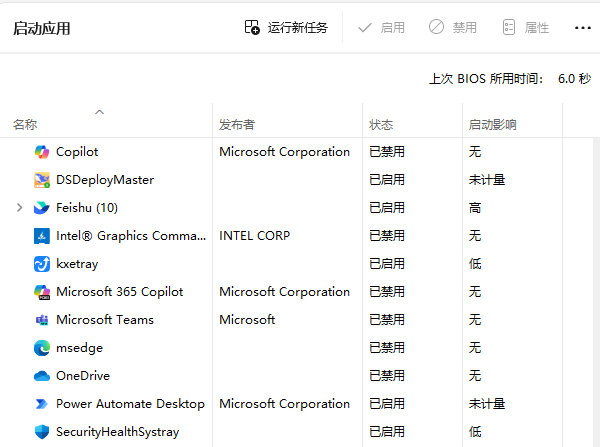Click the 启用 button in toolbar
Screen dimensions: 600x447
[x=382, y=28]
